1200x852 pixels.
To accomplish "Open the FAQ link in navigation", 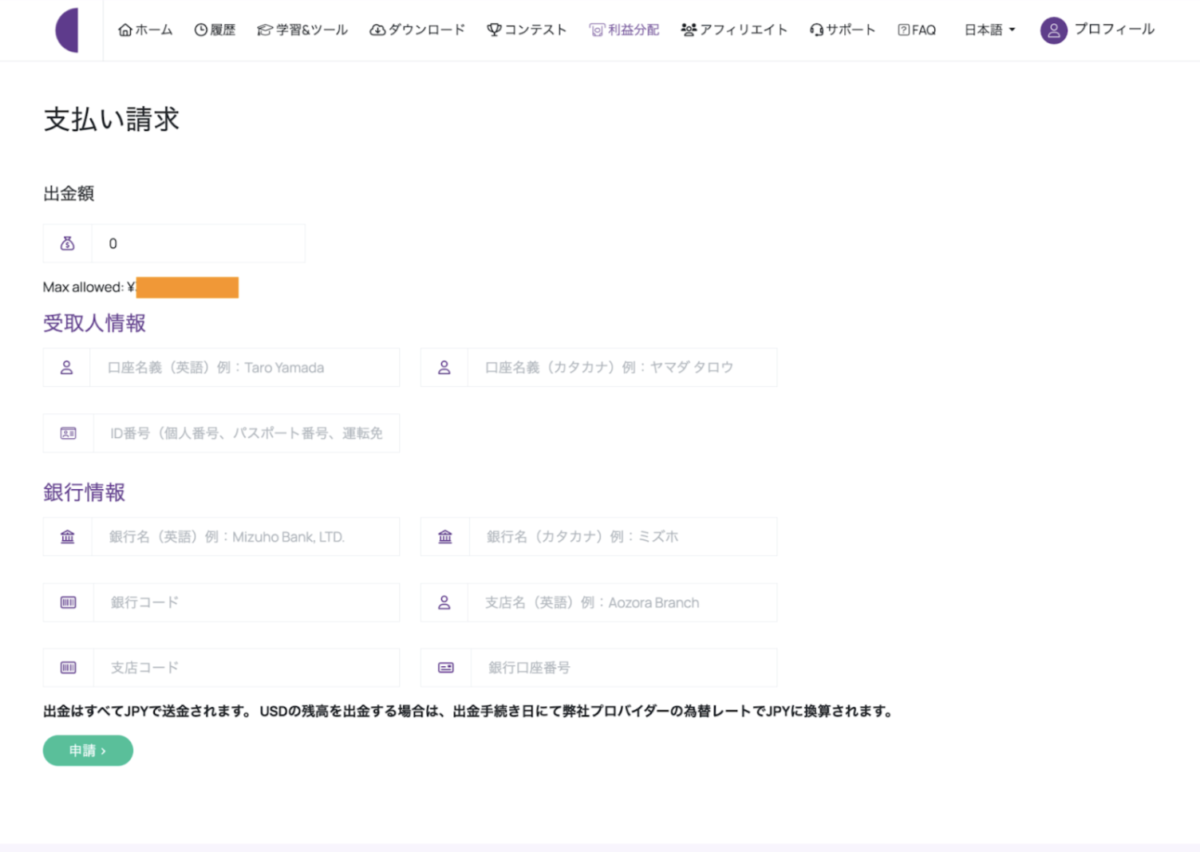I will coord(917,30).
